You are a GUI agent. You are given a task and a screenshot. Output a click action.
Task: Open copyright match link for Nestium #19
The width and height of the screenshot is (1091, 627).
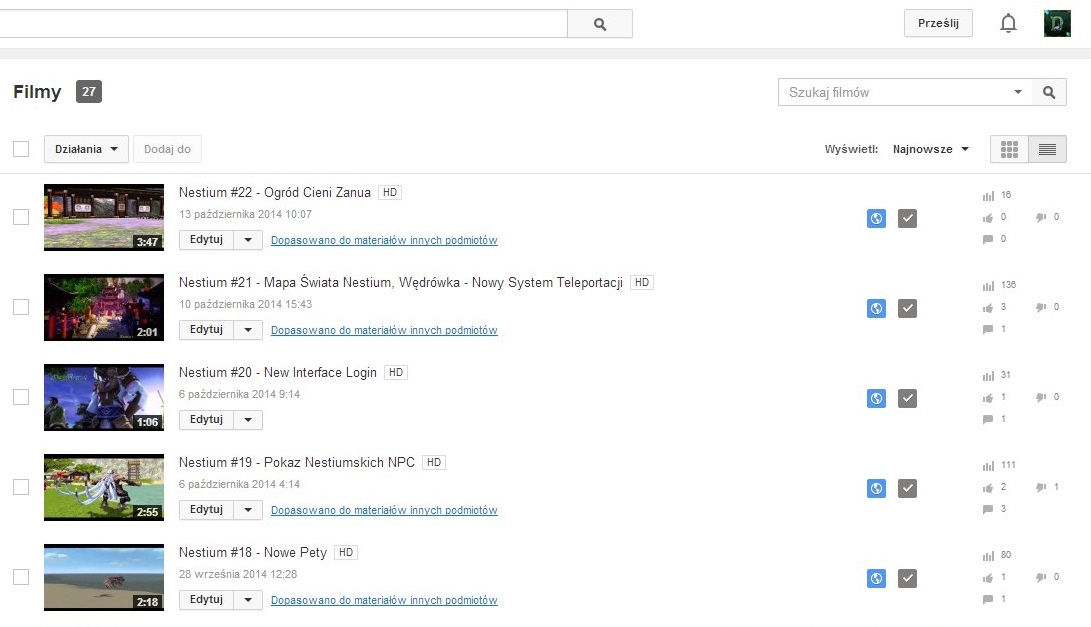pyautogui.click(x=384, y=510)
